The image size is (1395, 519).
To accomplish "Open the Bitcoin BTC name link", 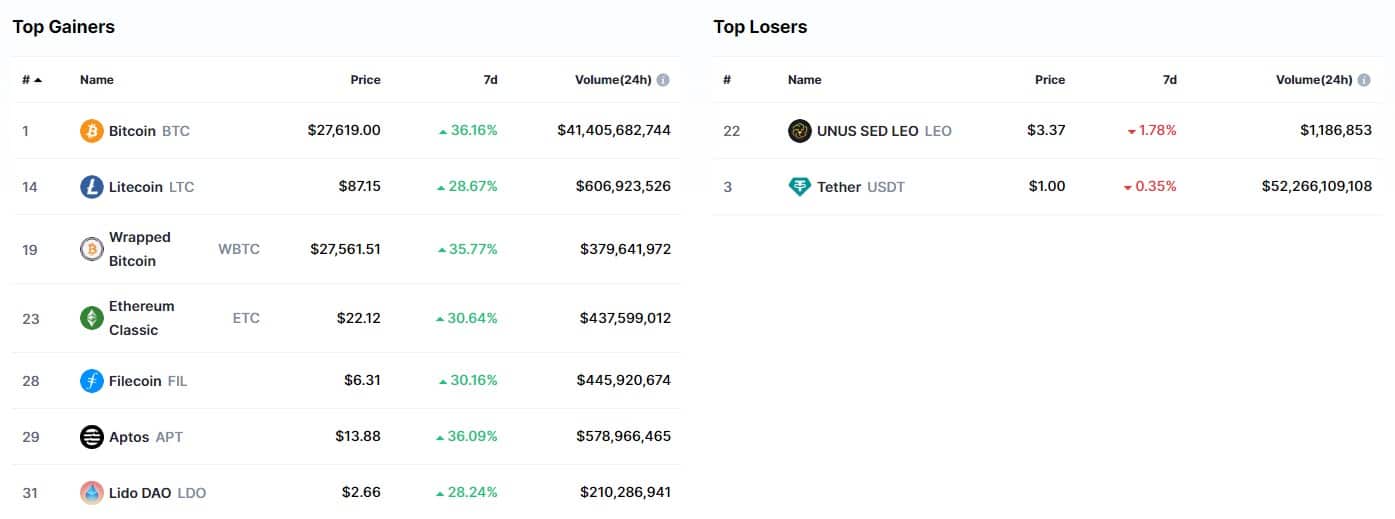I will point(149,131).
